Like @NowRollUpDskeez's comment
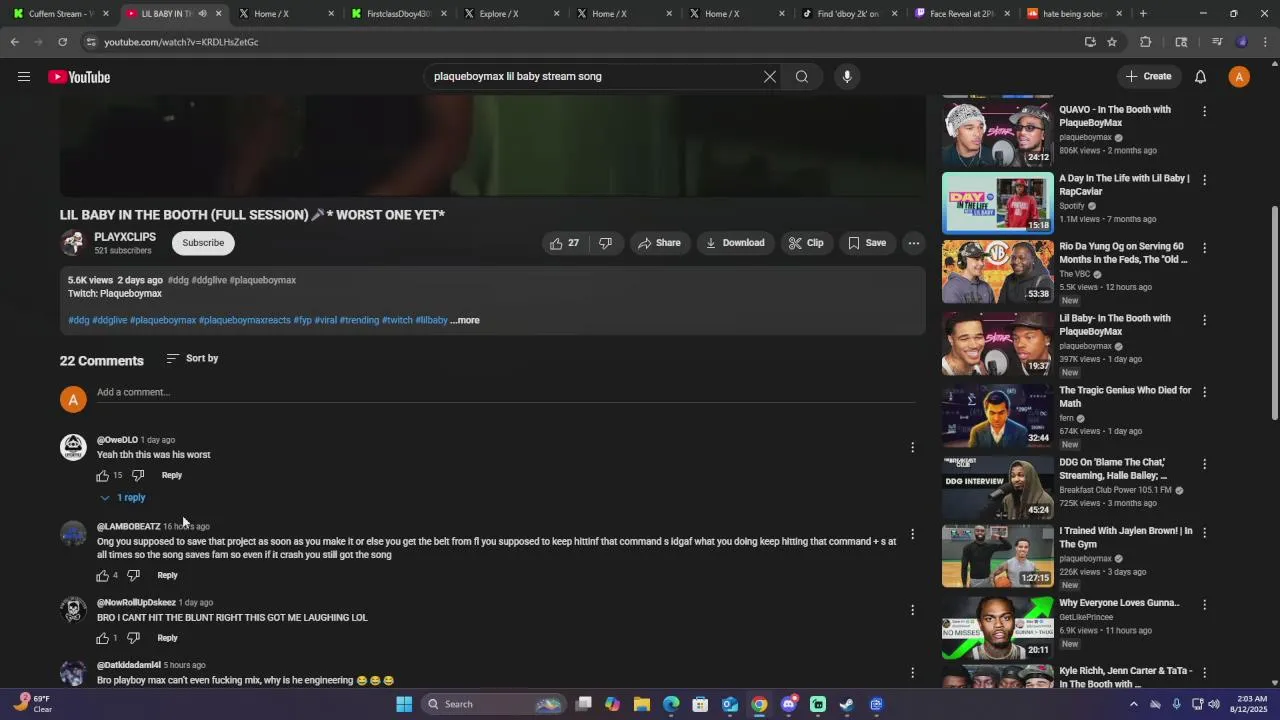1280x720 pixels. click(x=102, y=638)
